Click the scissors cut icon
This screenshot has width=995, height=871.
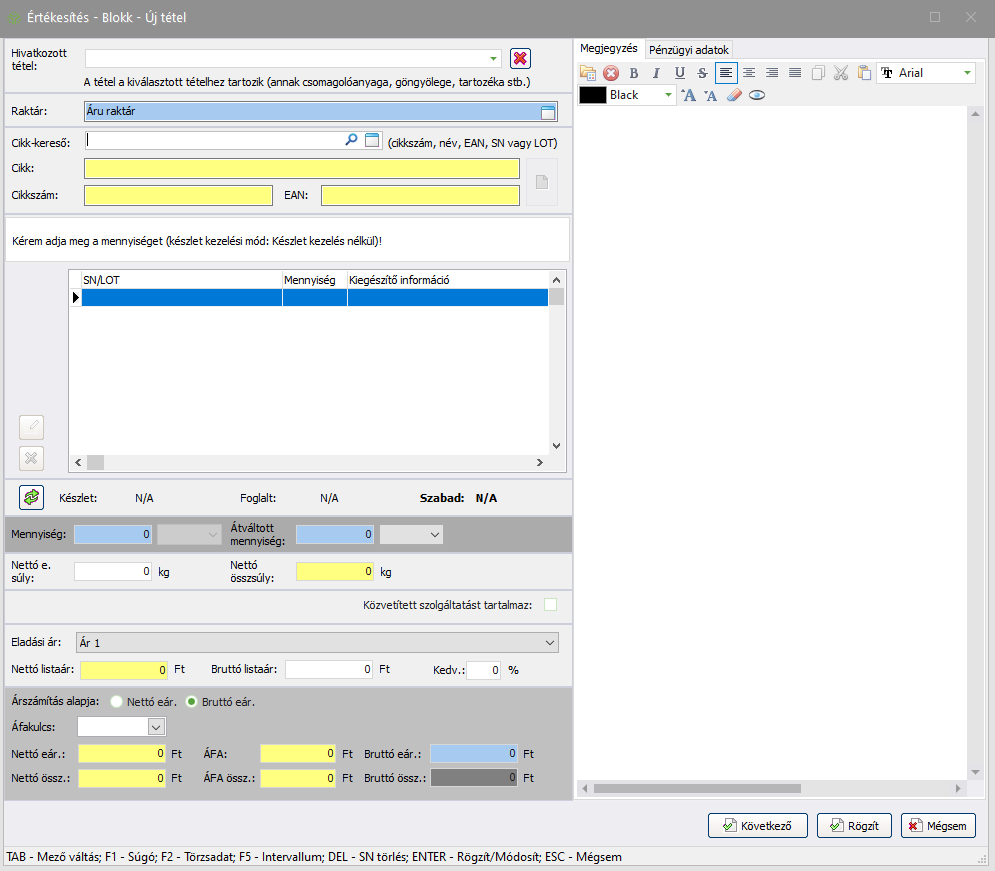841,73
